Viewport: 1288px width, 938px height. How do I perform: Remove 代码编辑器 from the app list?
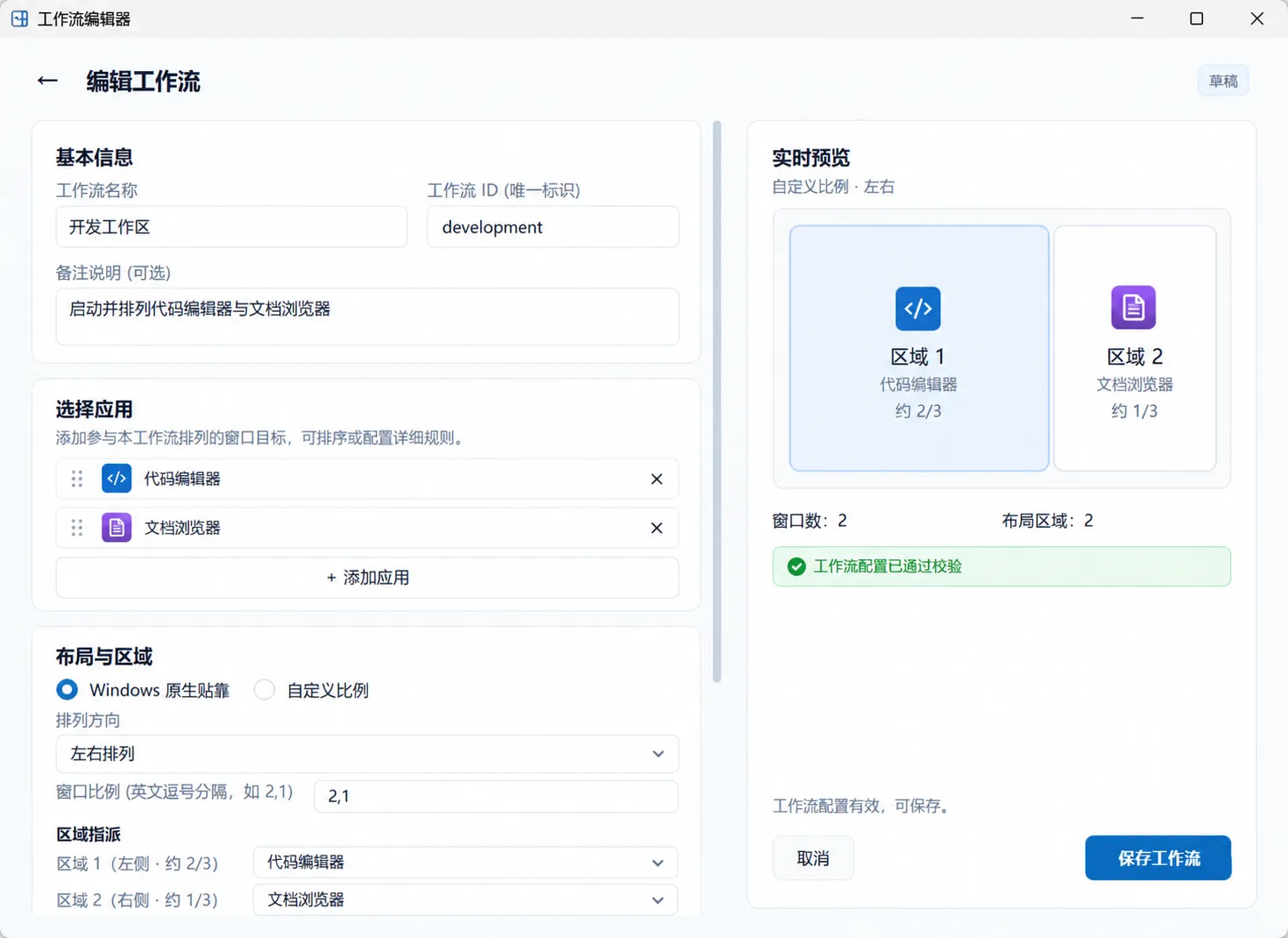point(656,479)
